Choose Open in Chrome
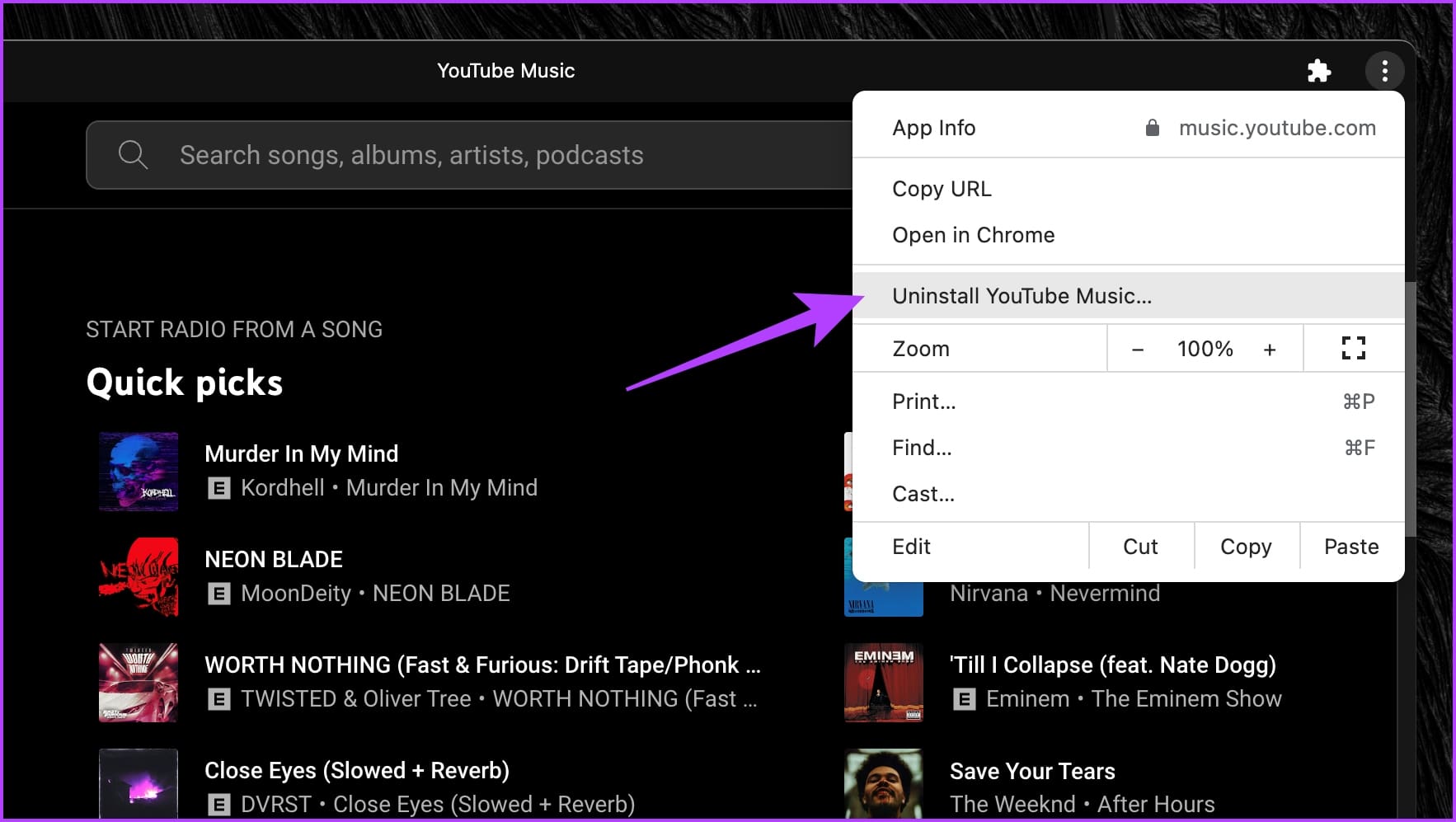This screenshot has width=1456, height=822. [973, 234]
